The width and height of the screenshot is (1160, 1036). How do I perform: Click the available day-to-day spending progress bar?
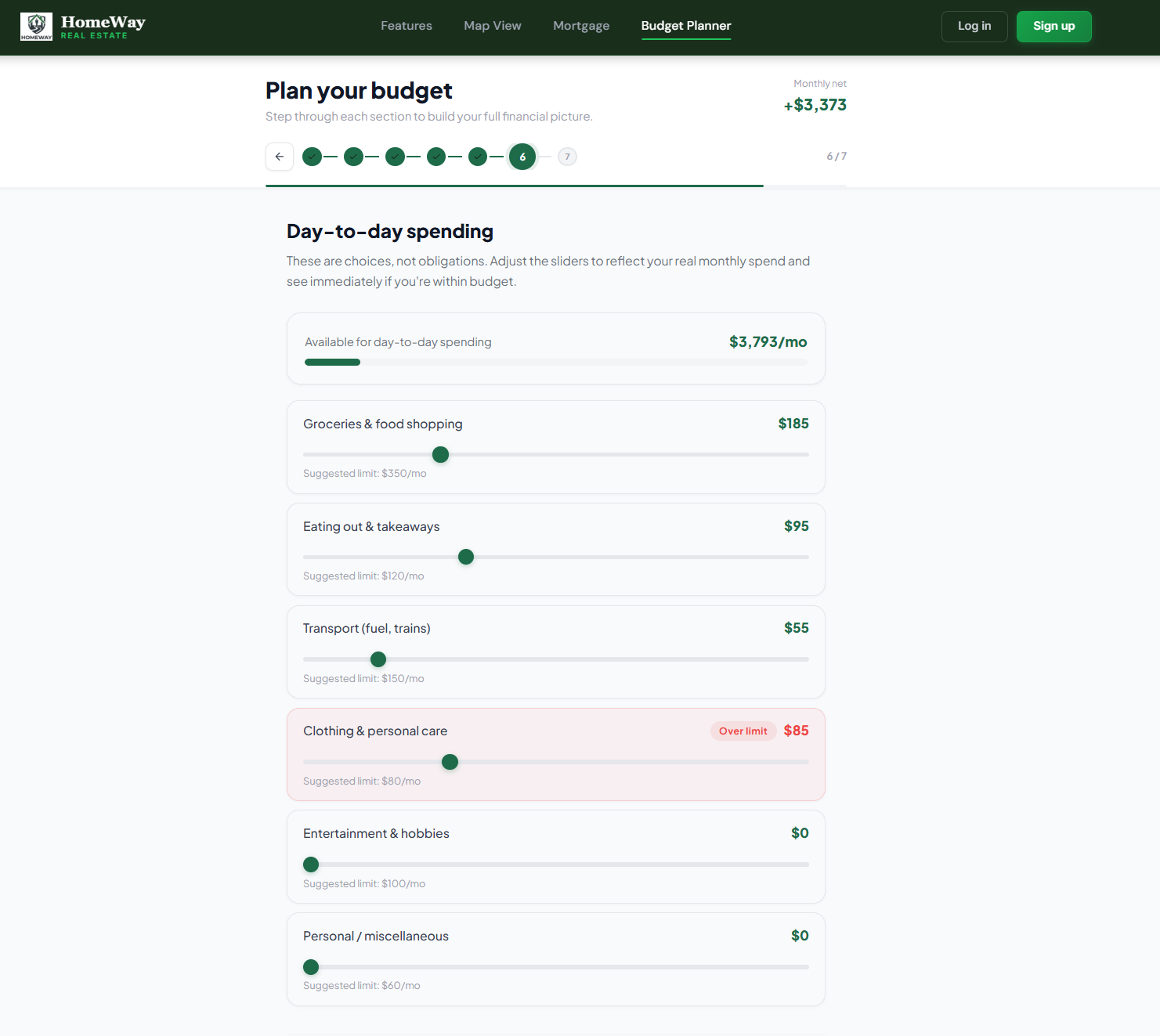pyautogui.click(x=556, y=363)
